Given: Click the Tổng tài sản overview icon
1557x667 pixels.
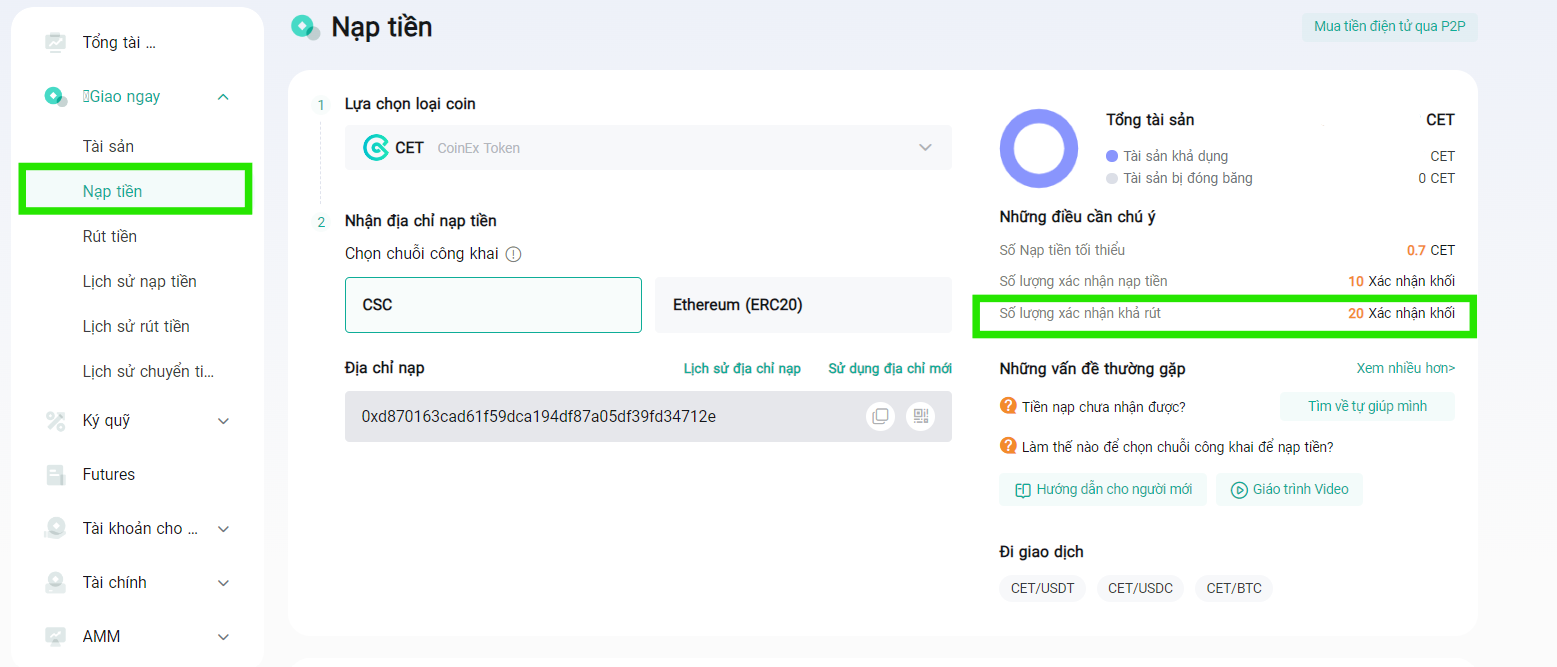Looking at the screenshot, I should click(x=56, y=42).
